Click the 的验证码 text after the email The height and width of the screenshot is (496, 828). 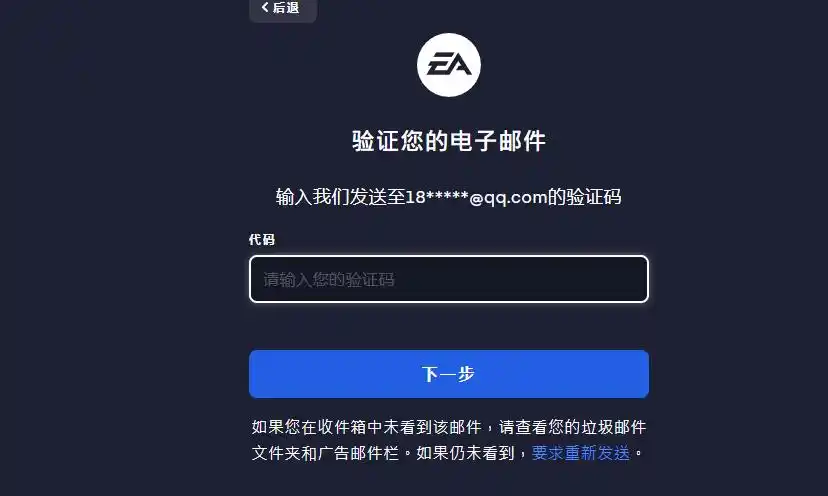coord(584,197)
